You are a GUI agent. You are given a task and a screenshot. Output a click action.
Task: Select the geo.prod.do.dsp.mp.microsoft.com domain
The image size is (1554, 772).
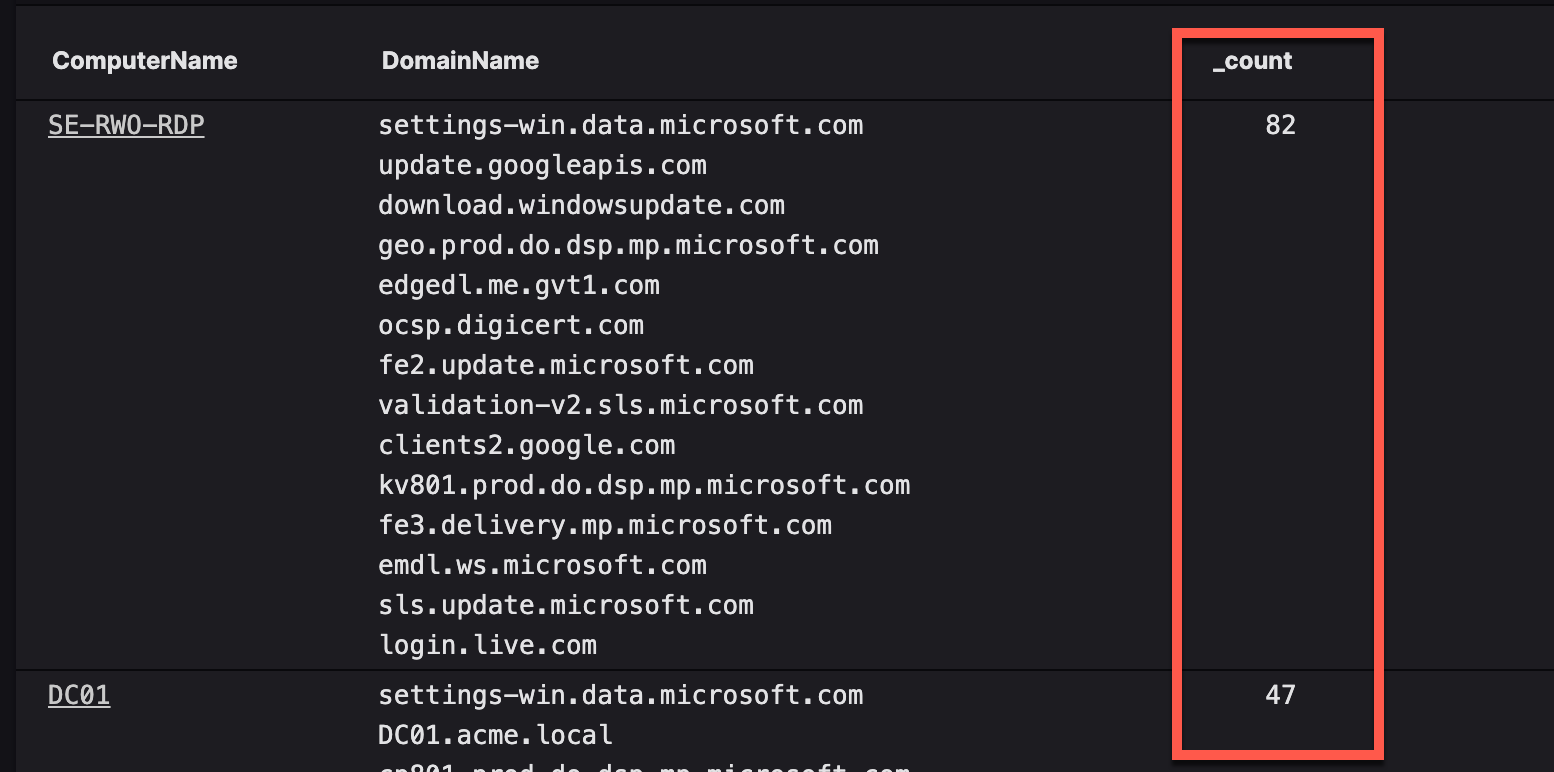click(628, 245)
